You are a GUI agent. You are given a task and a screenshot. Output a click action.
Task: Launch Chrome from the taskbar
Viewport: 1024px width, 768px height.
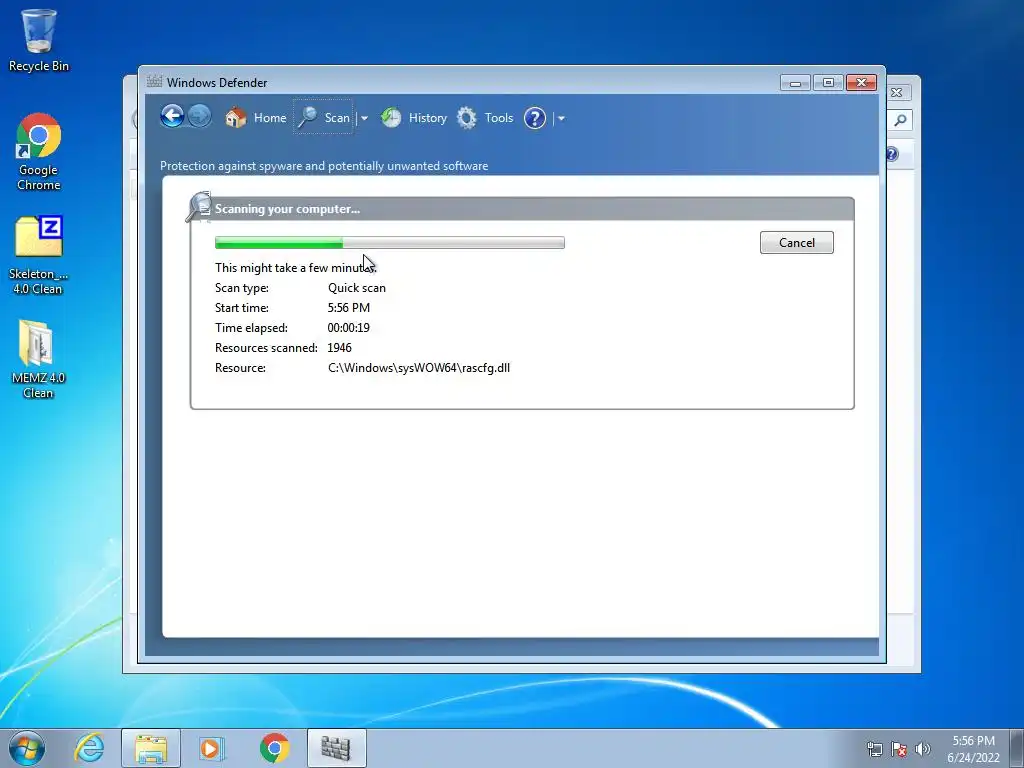pyautogui.click(x=274, y=748)
